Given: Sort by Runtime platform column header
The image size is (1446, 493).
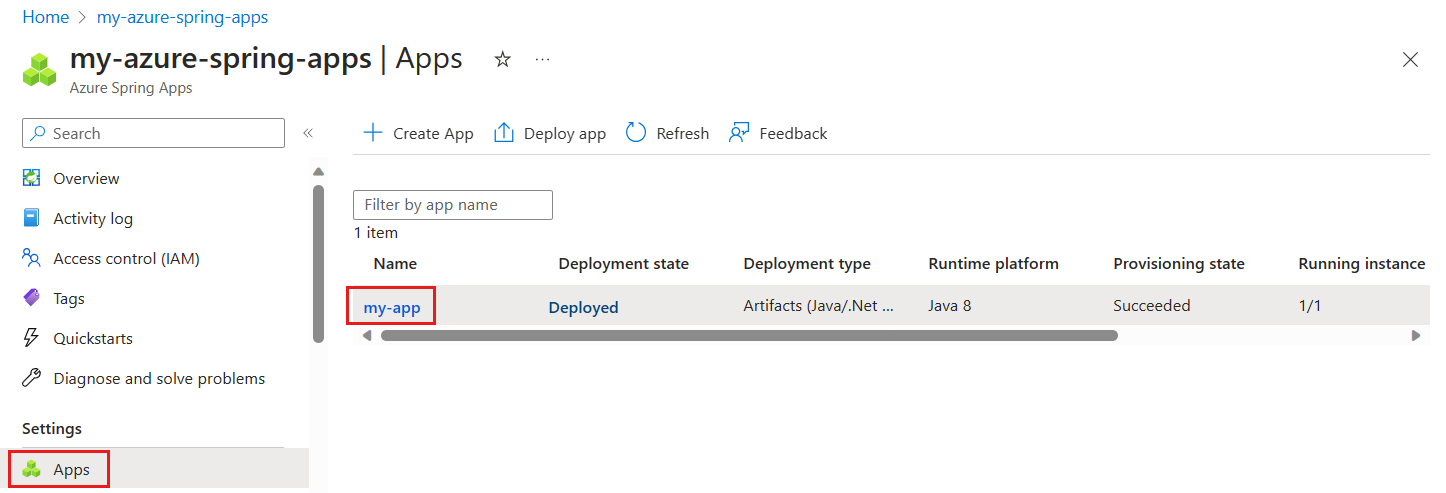Looking at the screenshot, I should [x=993, y=264].
